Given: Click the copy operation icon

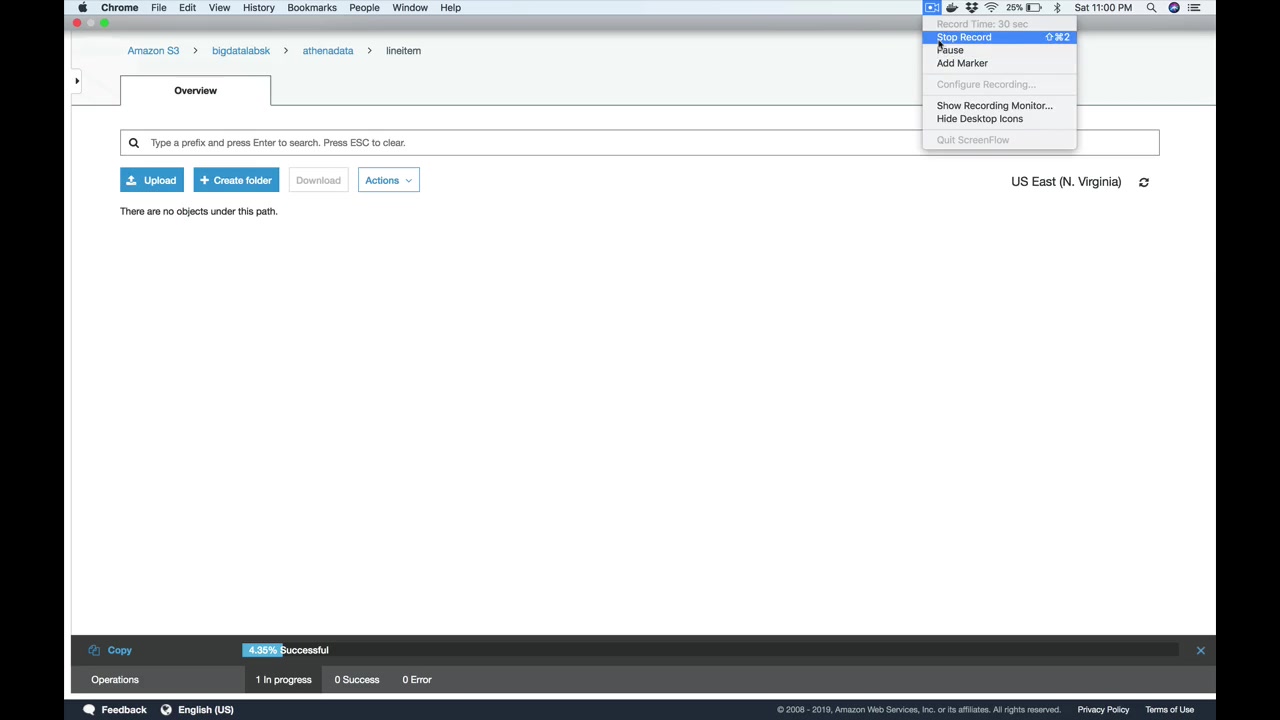Looking at the screenshot, I should pyautogui.click(x=94, y=650).
